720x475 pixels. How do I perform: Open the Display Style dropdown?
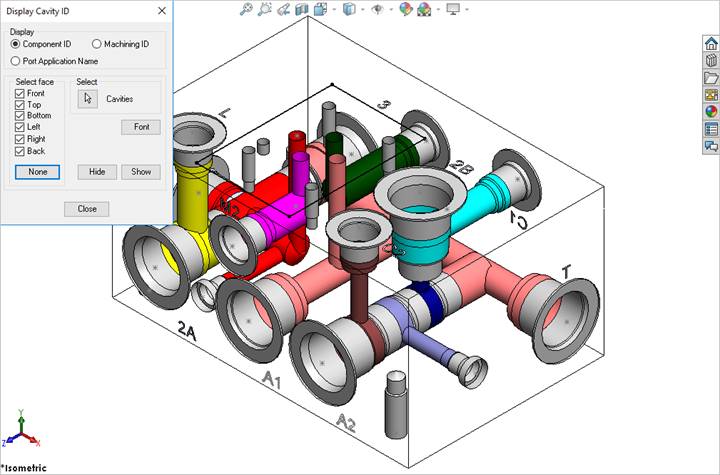click(x=351, y=9)
